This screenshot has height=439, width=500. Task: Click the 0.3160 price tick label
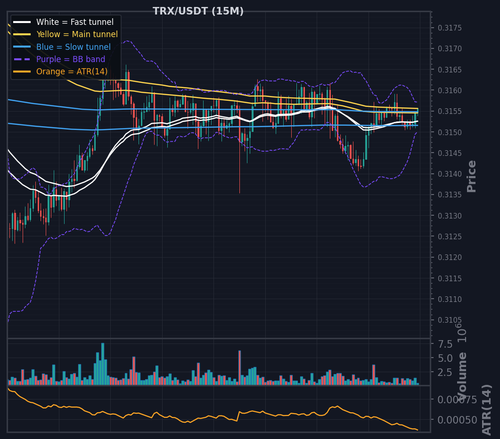[x=450, y=90]
